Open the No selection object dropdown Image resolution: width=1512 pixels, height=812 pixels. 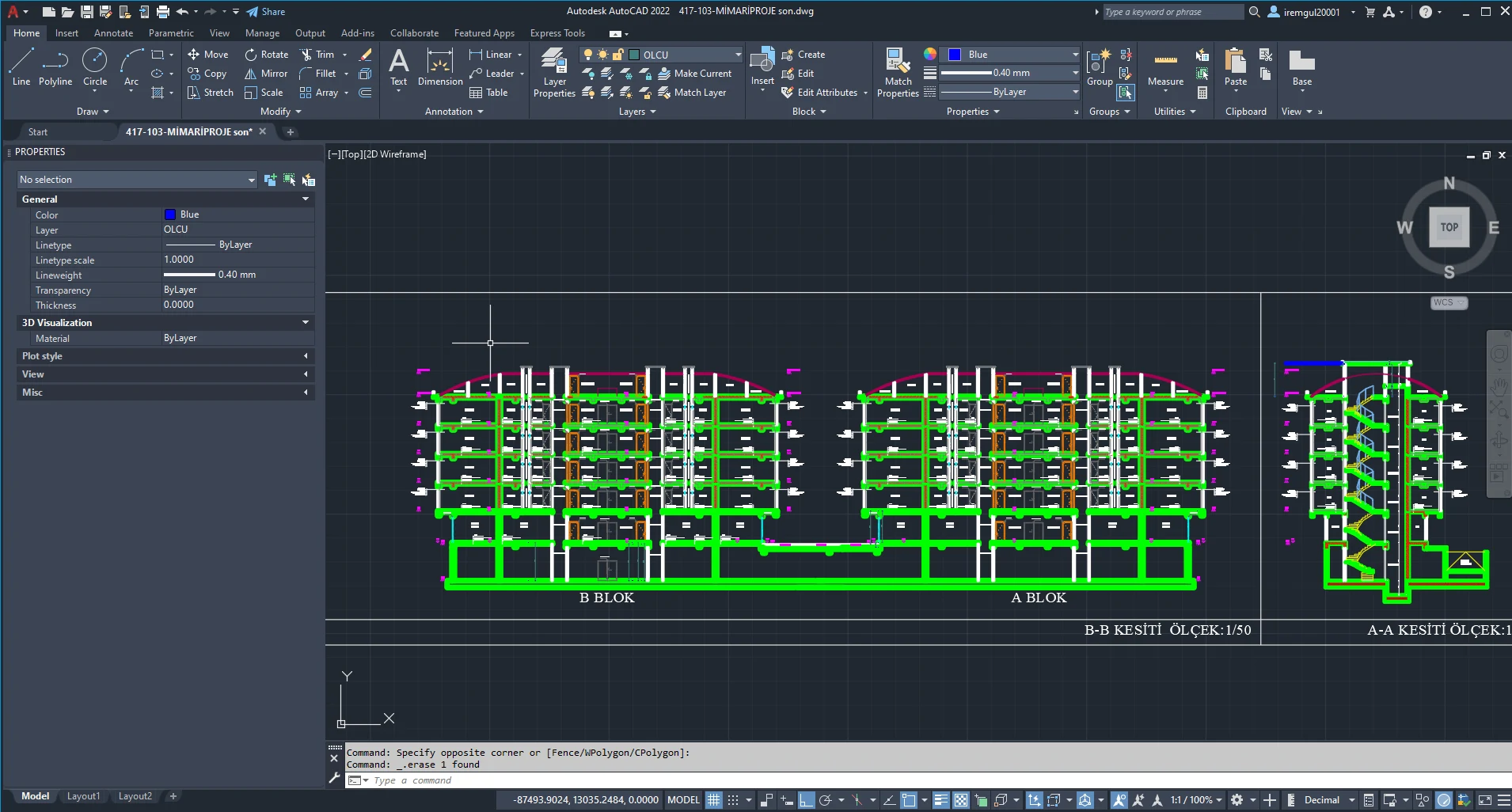point(137,180)
